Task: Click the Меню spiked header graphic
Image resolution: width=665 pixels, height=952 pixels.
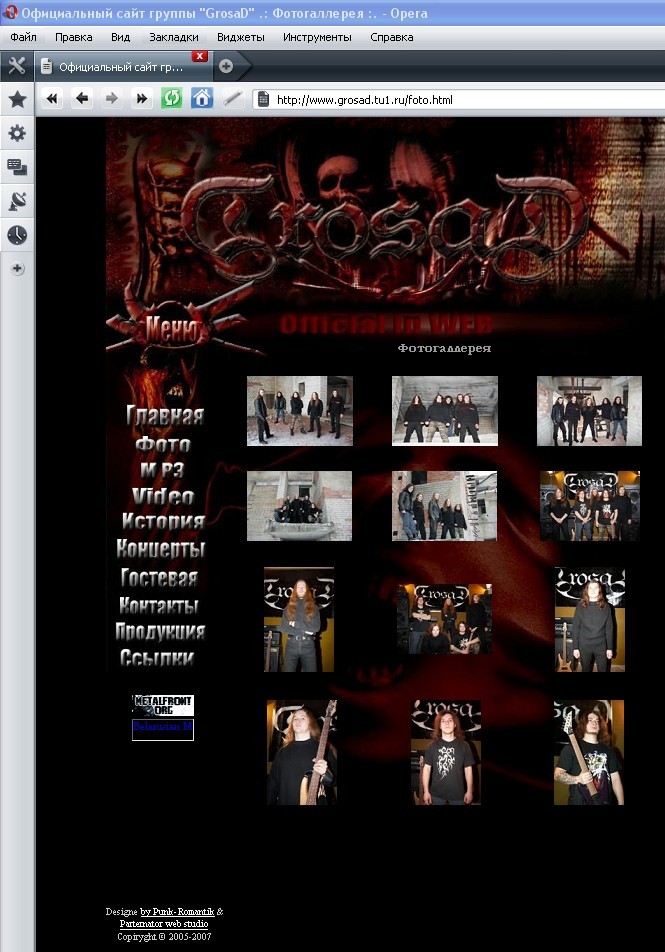Action: [172, 328]
